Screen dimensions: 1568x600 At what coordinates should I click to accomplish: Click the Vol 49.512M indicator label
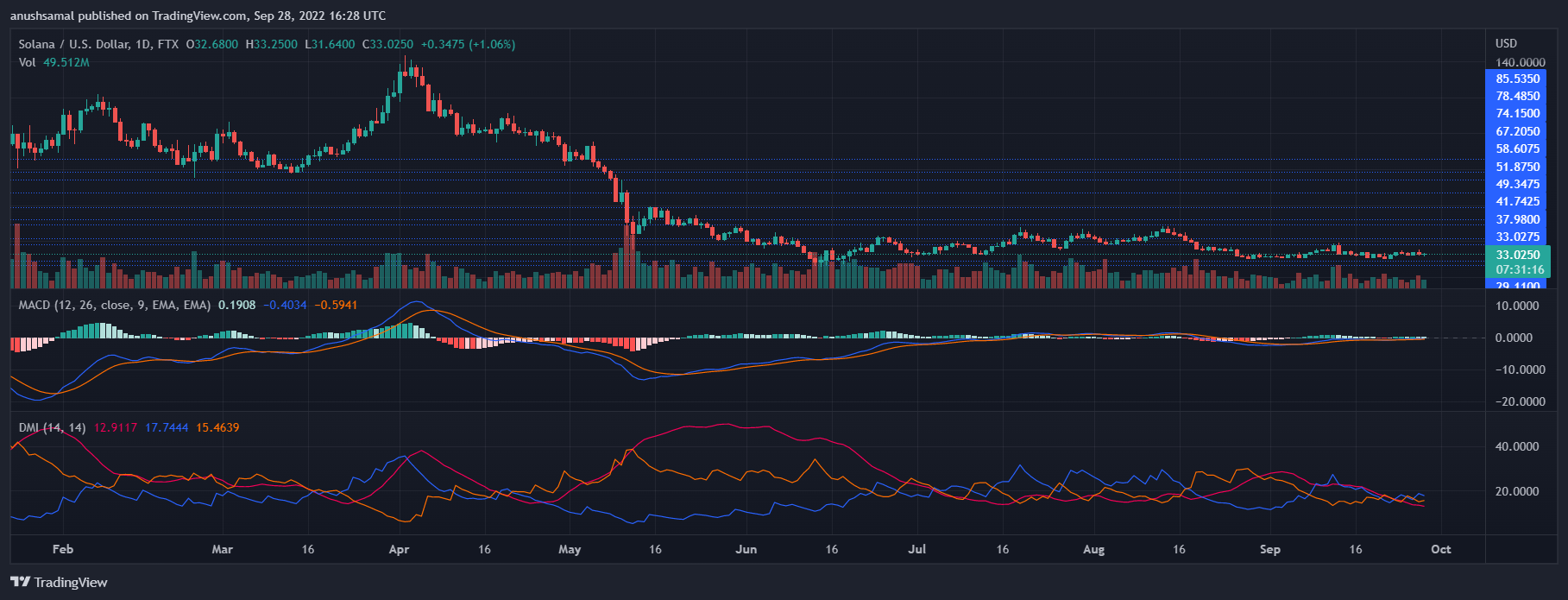point(54,62)
